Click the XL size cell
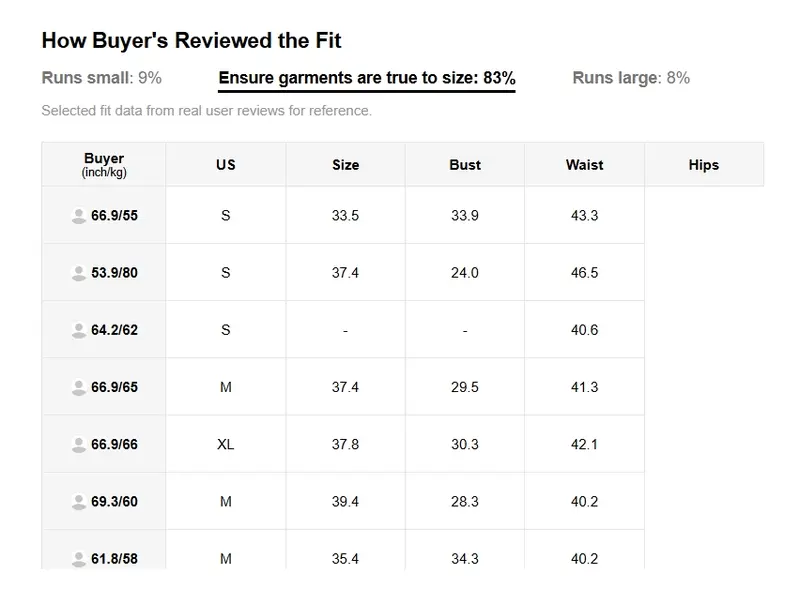 pos(226,444)
